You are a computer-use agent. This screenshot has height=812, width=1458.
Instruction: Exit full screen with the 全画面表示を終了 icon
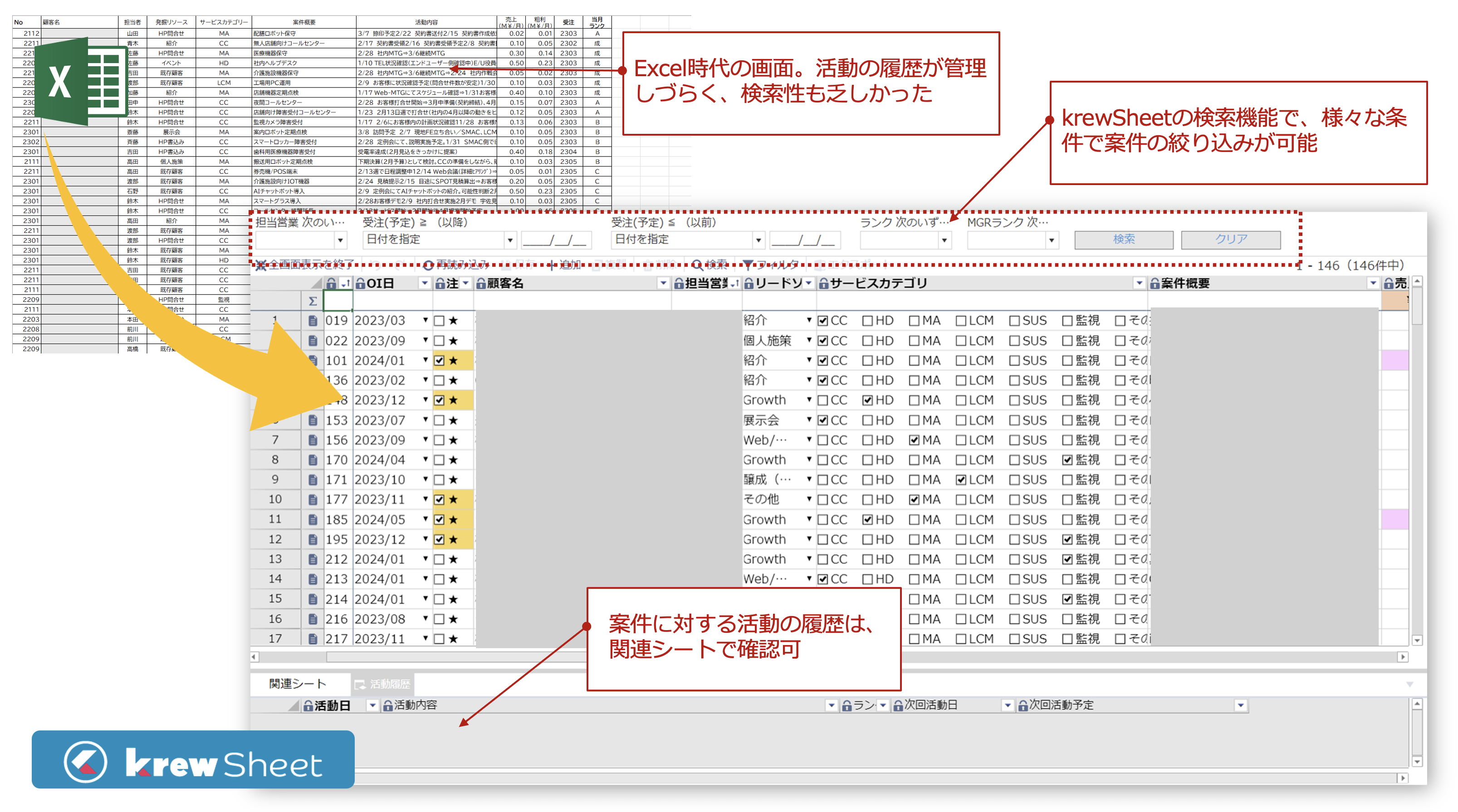(261, 265)
